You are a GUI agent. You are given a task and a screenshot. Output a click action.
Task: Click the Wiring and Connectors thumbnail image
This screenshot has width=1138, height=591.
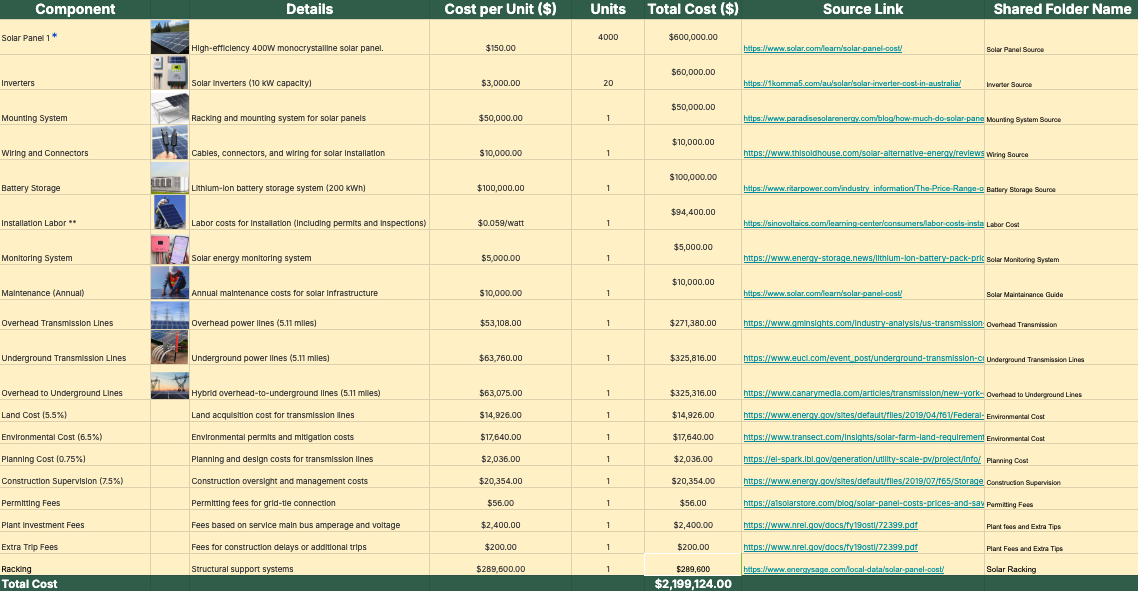coord(170,142)
